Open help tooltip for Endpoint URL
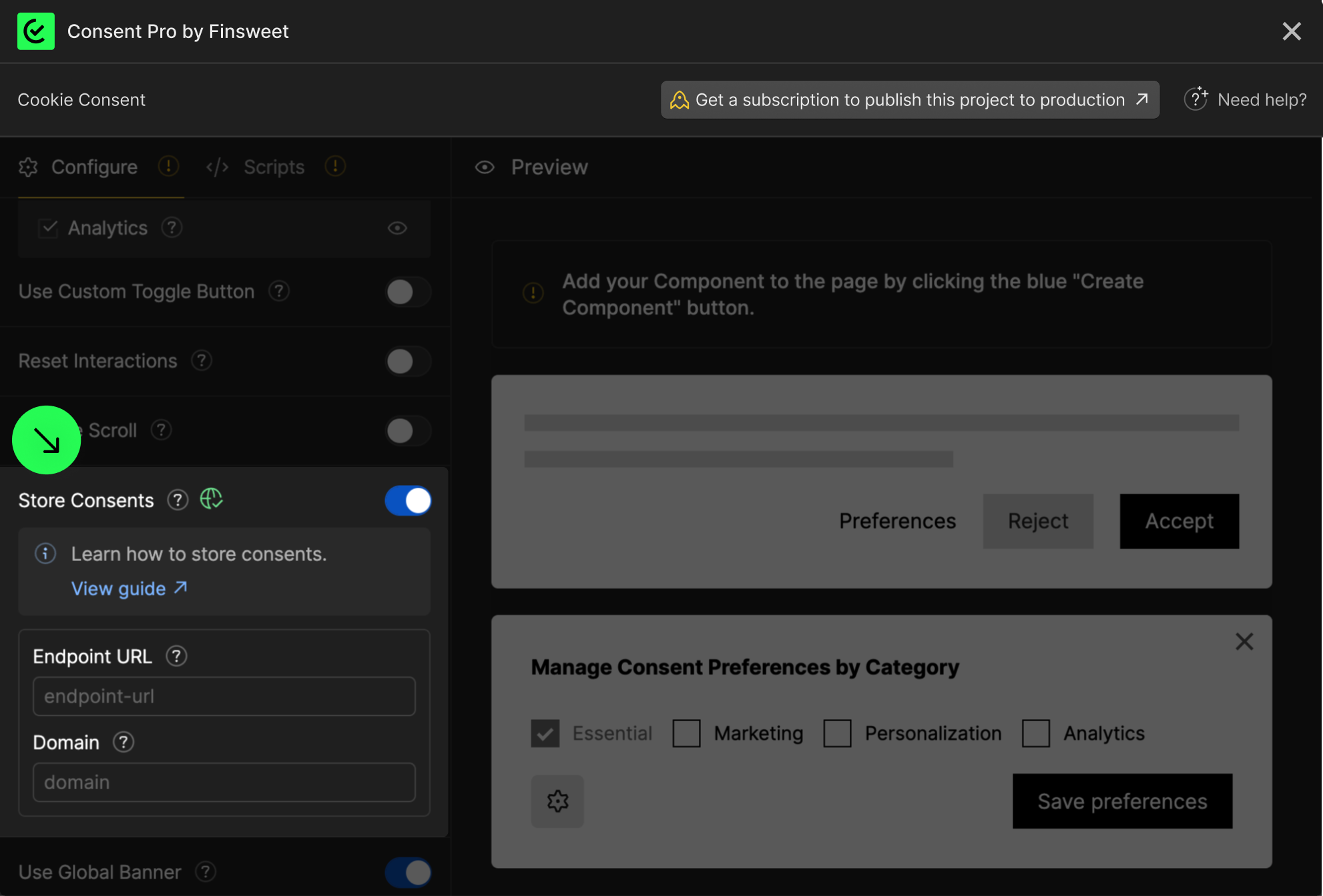 click(176, 656)
